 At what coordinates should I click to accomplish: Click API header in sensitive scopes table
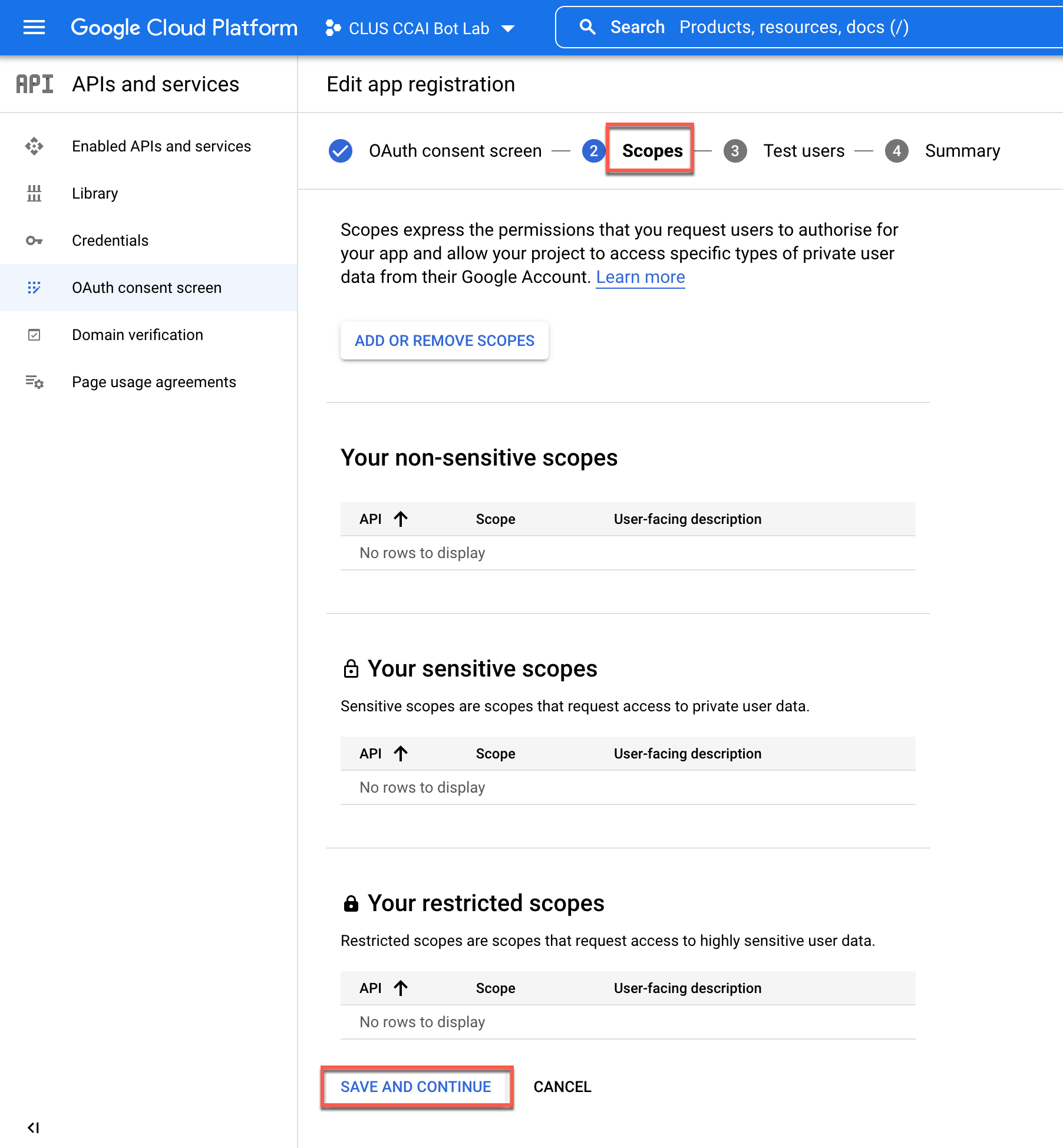coord(371,754)
